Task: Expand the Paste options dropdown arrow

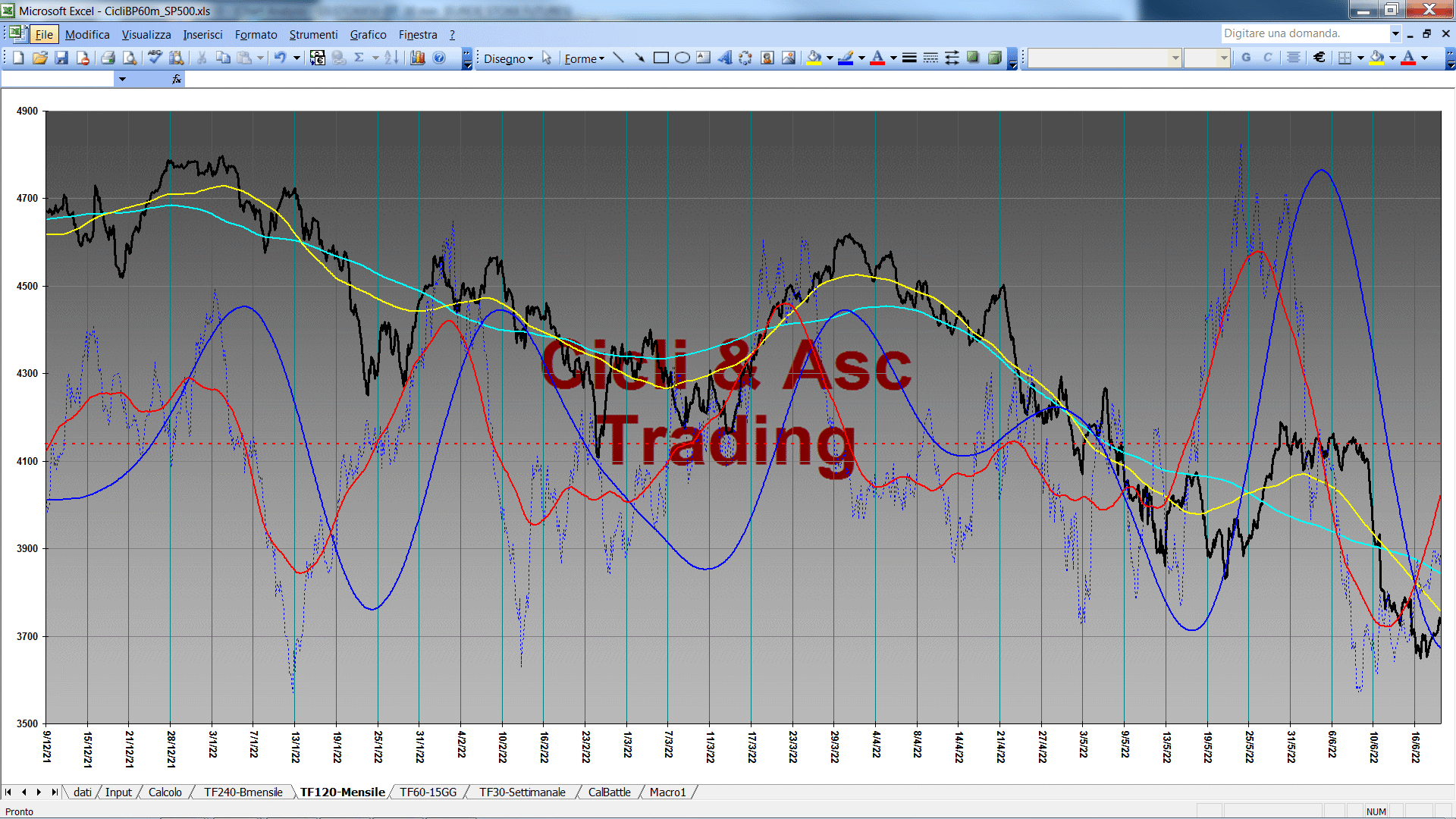Action: 260,58
